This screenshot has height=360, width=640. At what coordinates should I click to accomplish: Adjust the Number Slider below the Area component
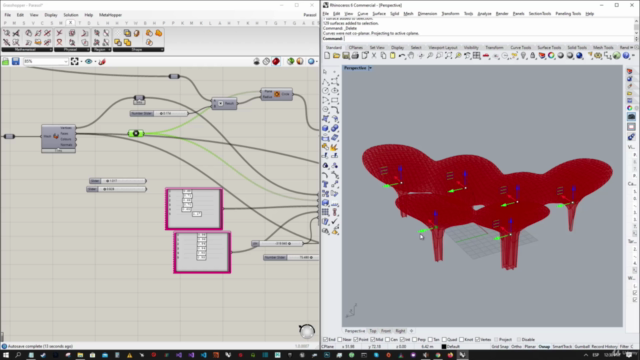pyautogui.click(x=159, y=113)
